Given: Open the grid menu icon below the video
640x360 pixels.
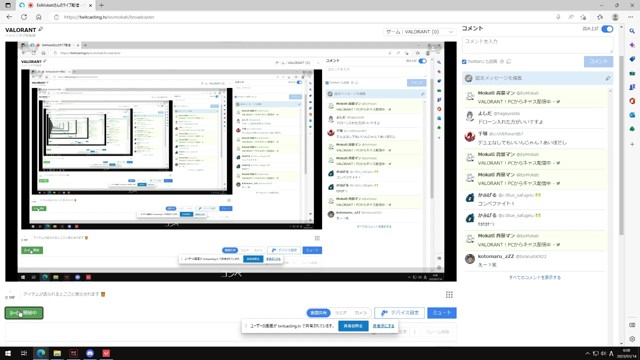Looking at the screenshot, I should pyautogui.click(x=449, y=295).
